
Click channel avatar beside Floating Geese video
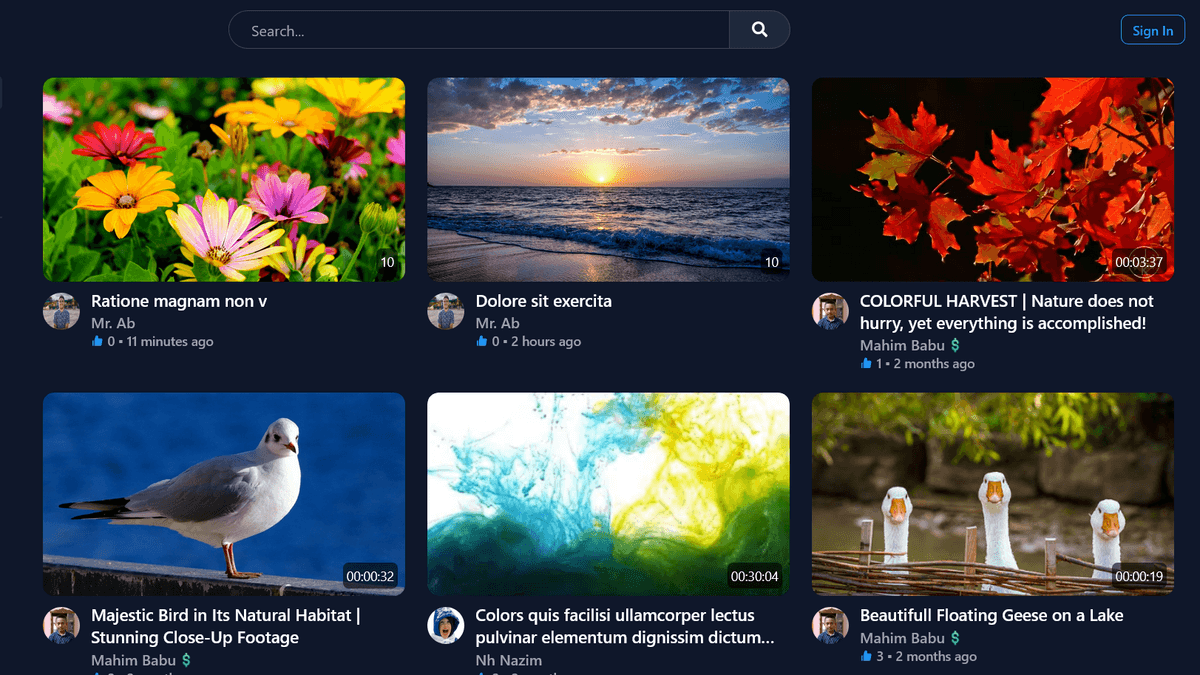830,625
